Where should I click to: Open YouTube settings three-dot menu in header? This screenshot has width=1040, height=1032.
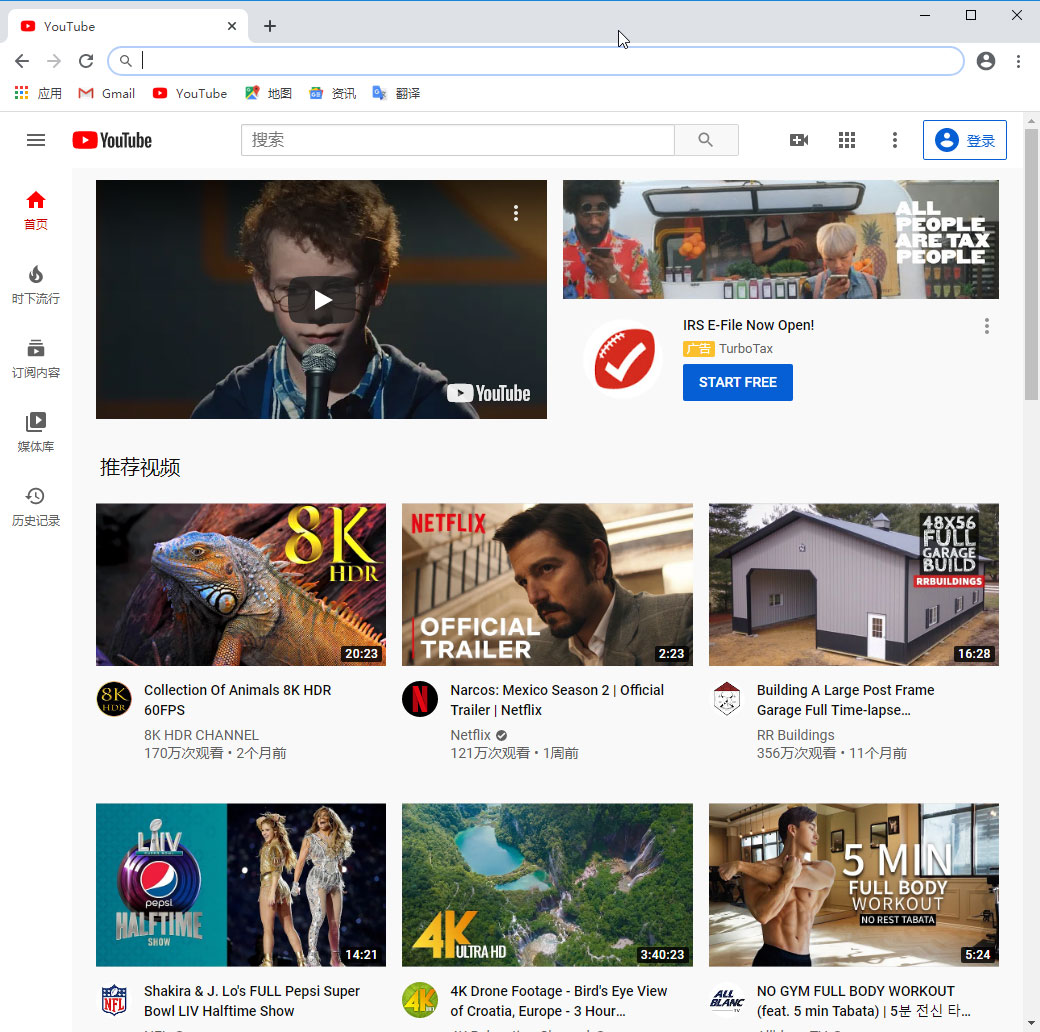pyautogui.click(x=894, y=140)
